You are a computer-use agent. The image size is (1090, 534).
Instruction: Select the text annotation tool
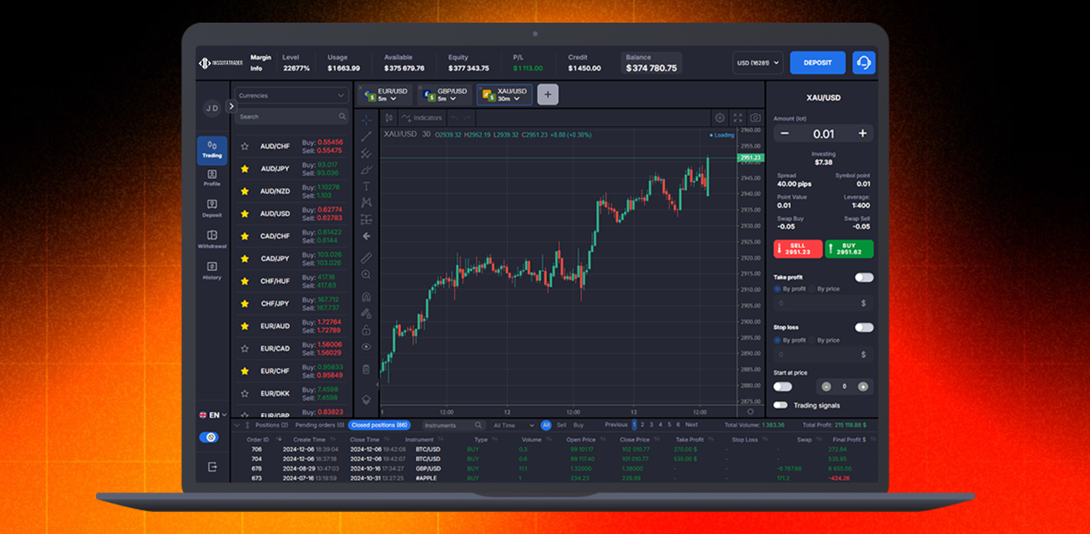pos(366,186)
